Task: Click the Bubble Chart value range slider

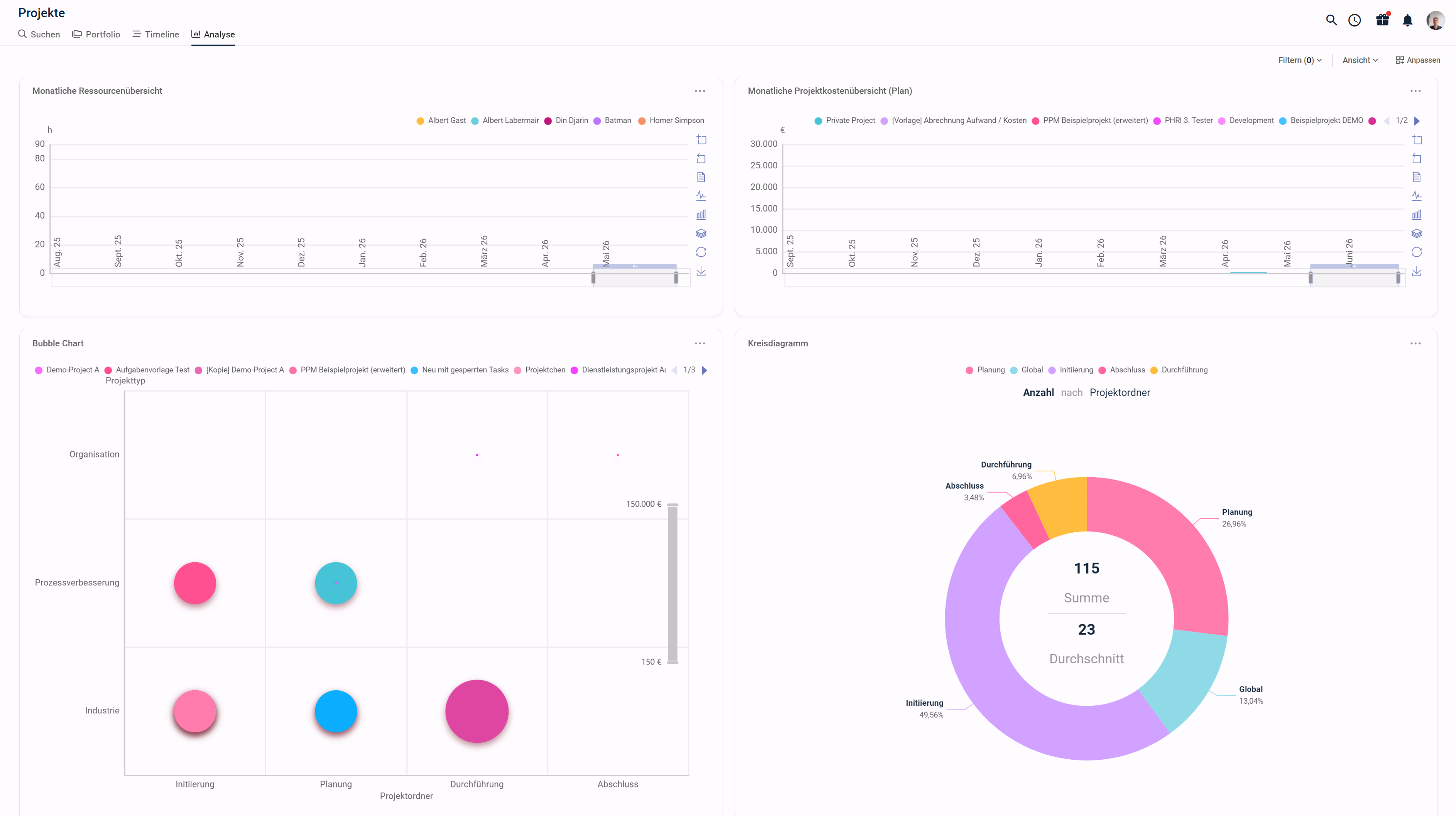Action: click(x=673, y=583)
